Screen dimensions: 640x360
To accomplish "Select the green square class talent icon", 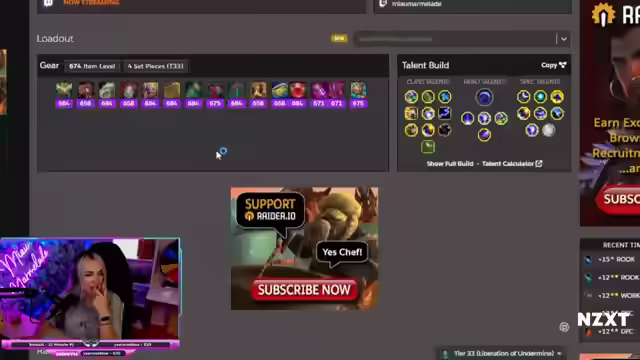I will [x=428, y=147].
